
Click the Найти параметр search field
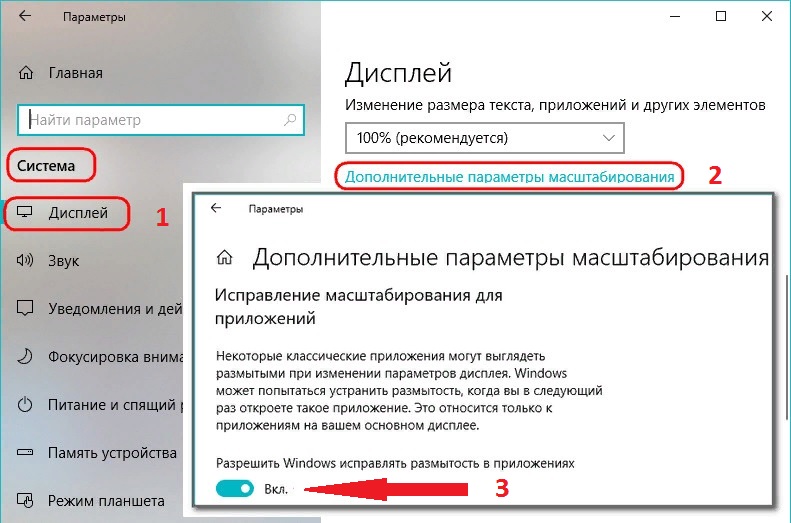point(161,120)
